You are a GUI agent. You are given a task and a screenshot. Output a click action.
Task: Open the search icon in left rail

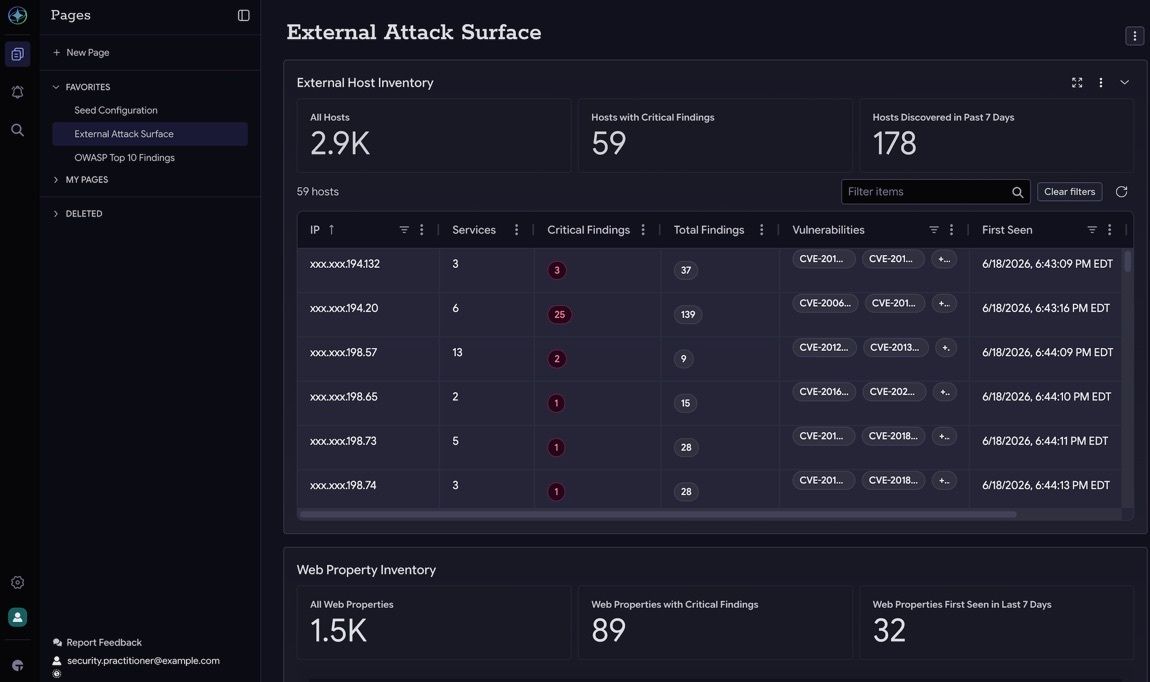click(18, 131)
